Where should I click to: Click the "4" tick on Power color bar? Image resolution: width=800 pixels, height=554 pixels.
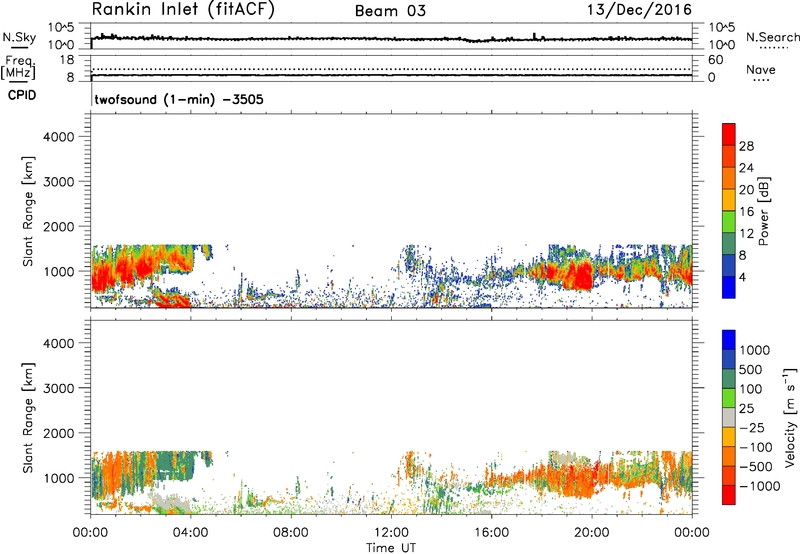click(743, 277)
